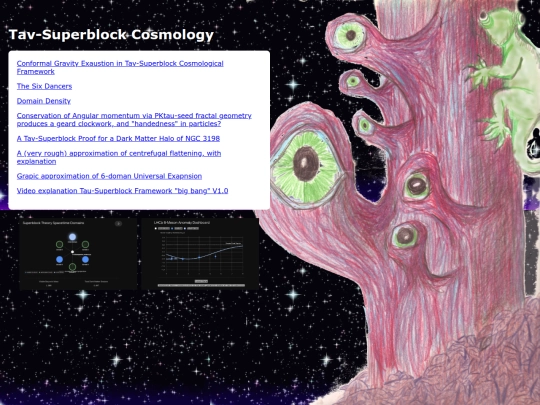Viewport: 540px width, 405px height.
Task: Click the Tav-Superblock Cosmology heading
Action: tap(111, 35)
